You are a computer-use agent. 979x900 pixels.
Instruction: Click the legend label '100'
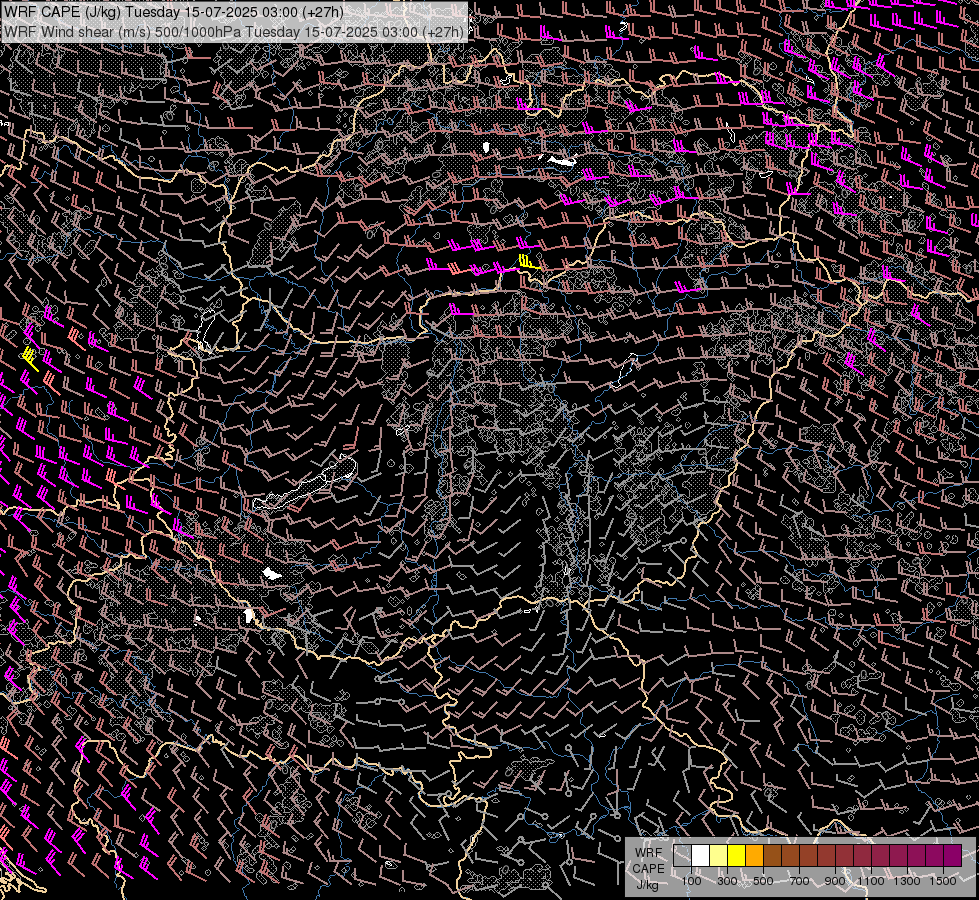(x=691, y=881)
